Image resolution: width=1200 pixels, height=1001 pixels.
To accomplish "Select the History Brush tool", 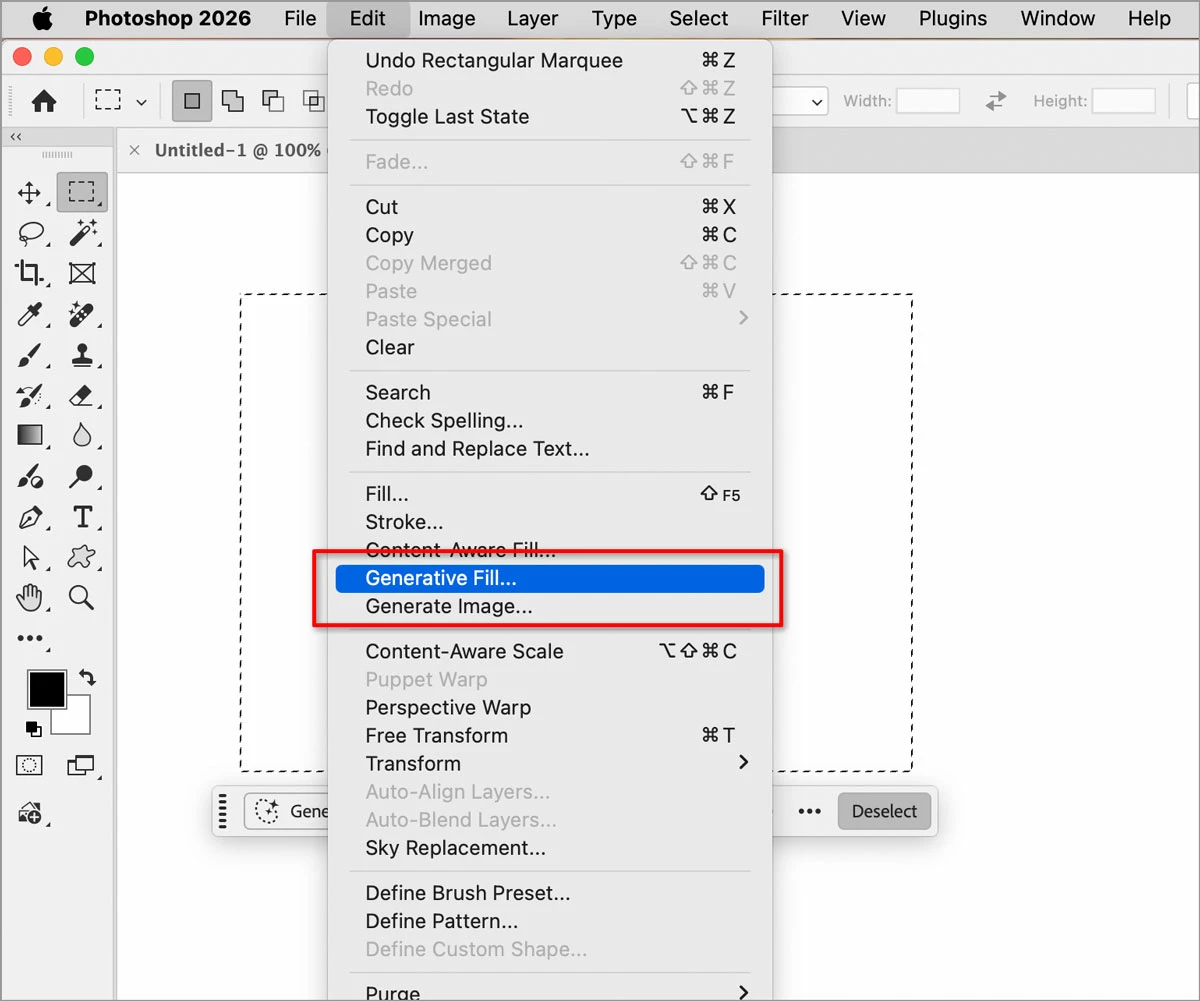I will click(30, 395).
